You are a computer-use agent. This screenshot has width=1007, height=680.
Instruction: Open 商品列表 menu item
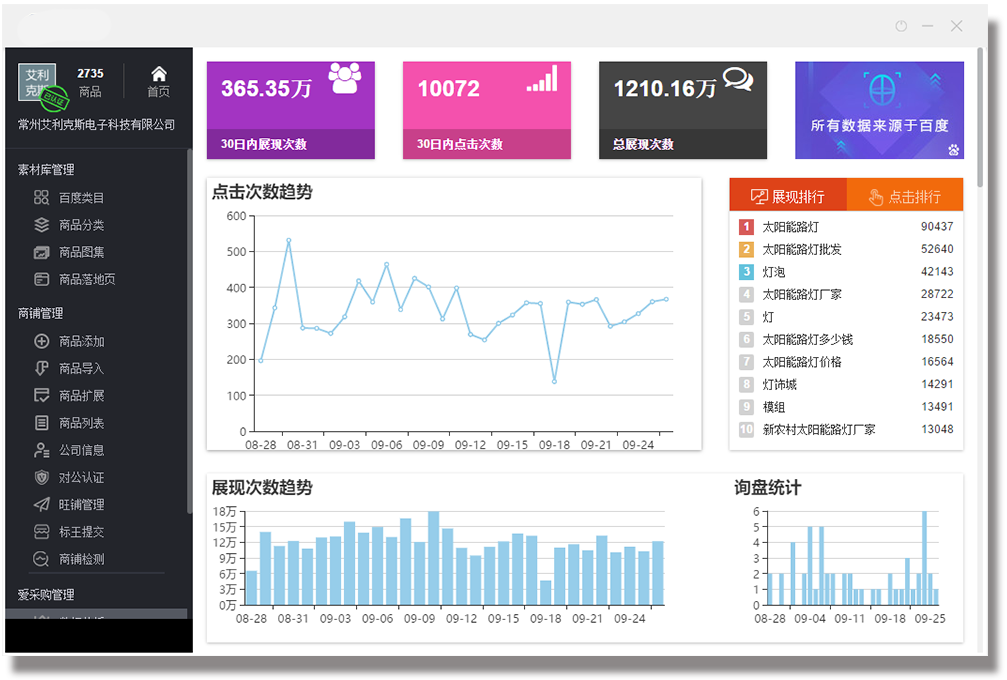coord(80,423)
